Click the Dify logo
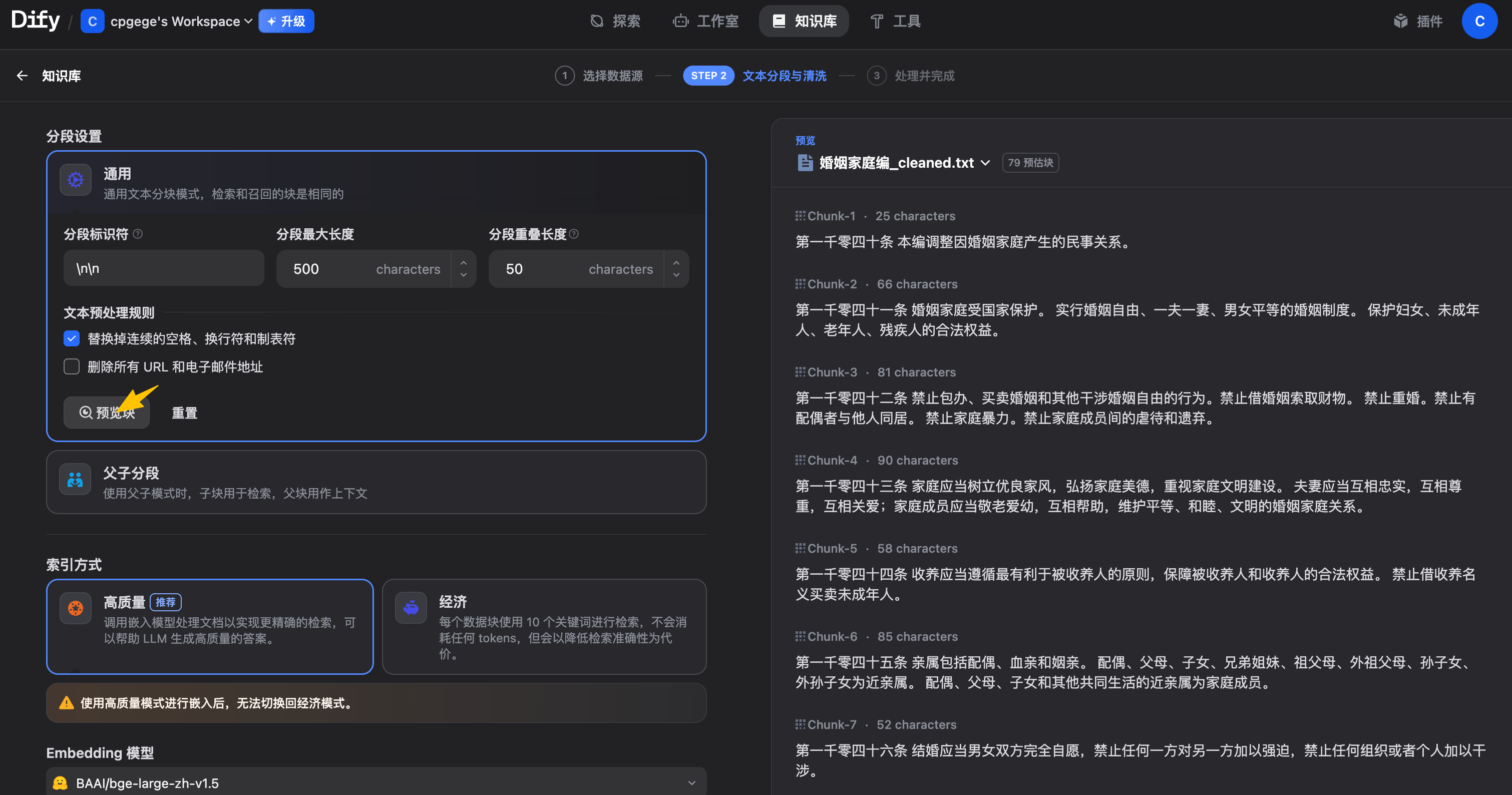The image size is (1512, 795). (35, 21)
